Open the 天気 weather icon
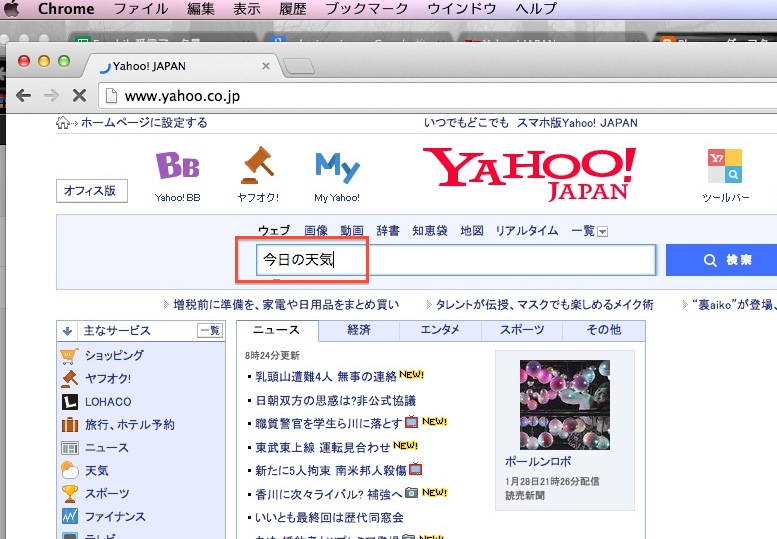Viewport: 777px width, 539px height. [x=69, y=470]
